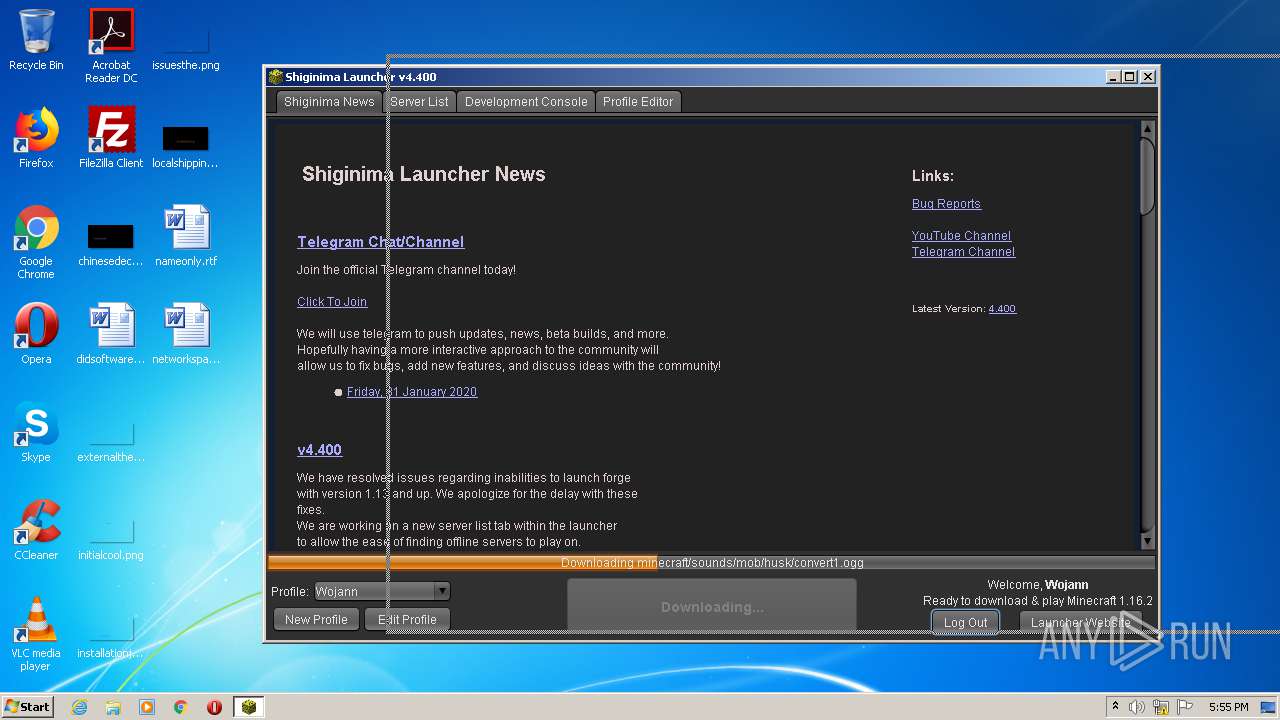Image resolution: width=1280 pixels, height=720 pixels.
Task: Open the Telegram Channel sidebar link
Action: click(x=963, y=252)
